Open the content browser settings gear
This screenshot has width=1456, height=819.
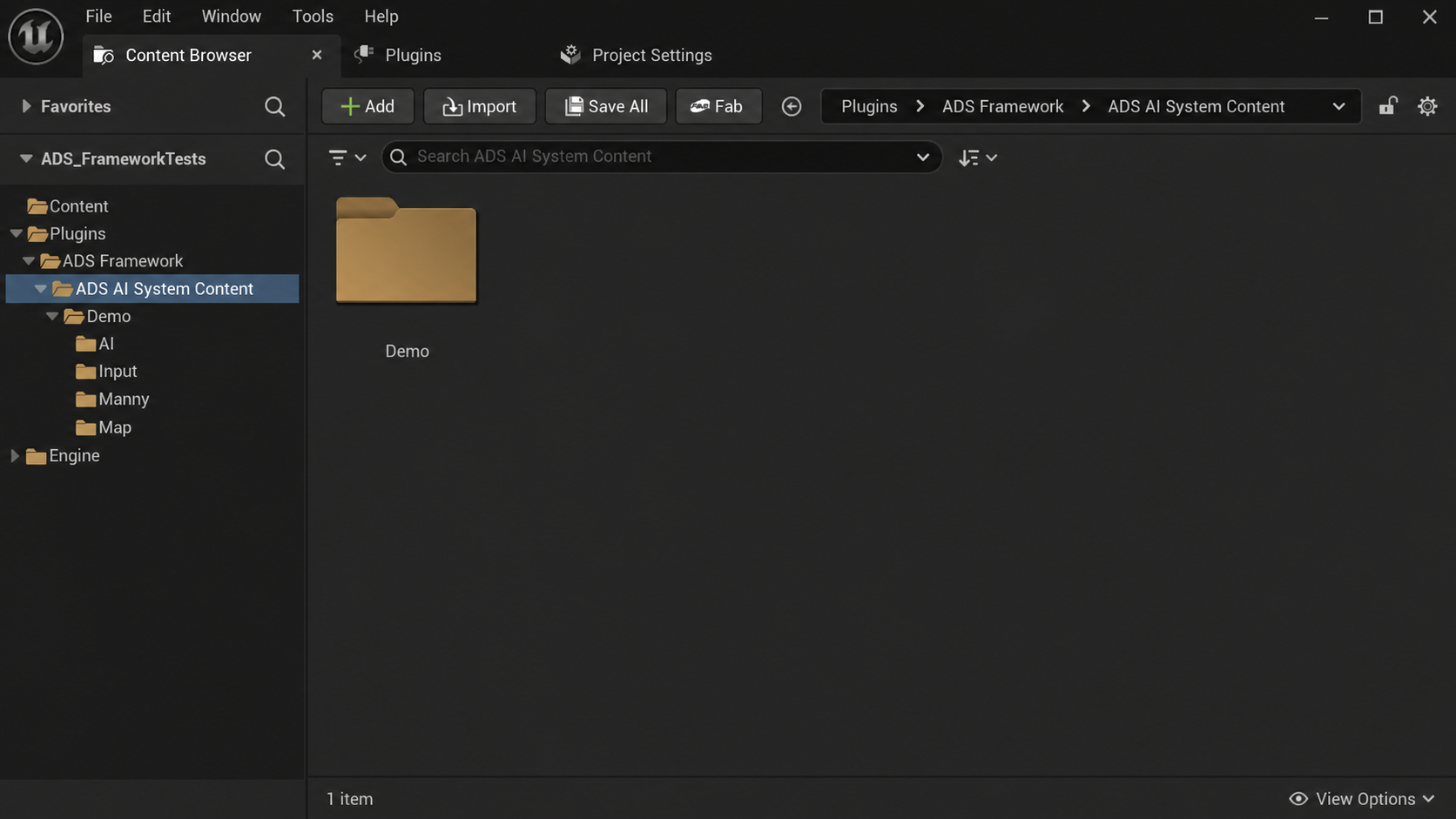(x=1427, y=106)
